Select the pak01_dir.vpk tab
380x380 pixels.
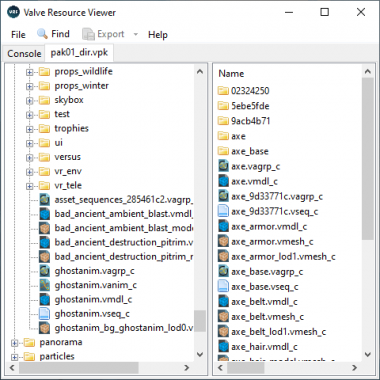(x=79, y=53)
